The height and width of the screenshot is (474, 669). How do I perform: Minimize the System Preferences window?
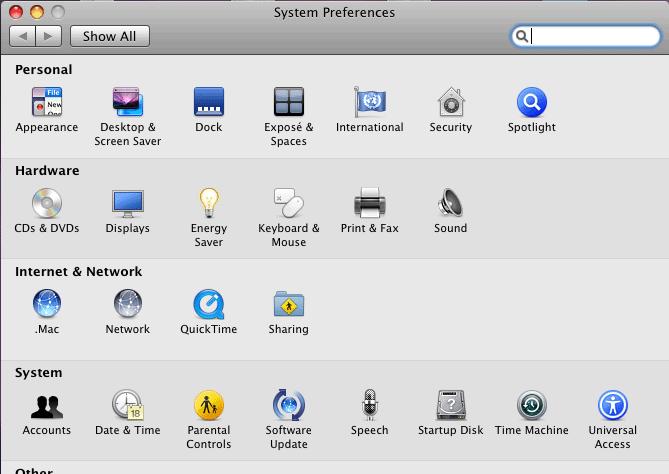pos(37,12)
